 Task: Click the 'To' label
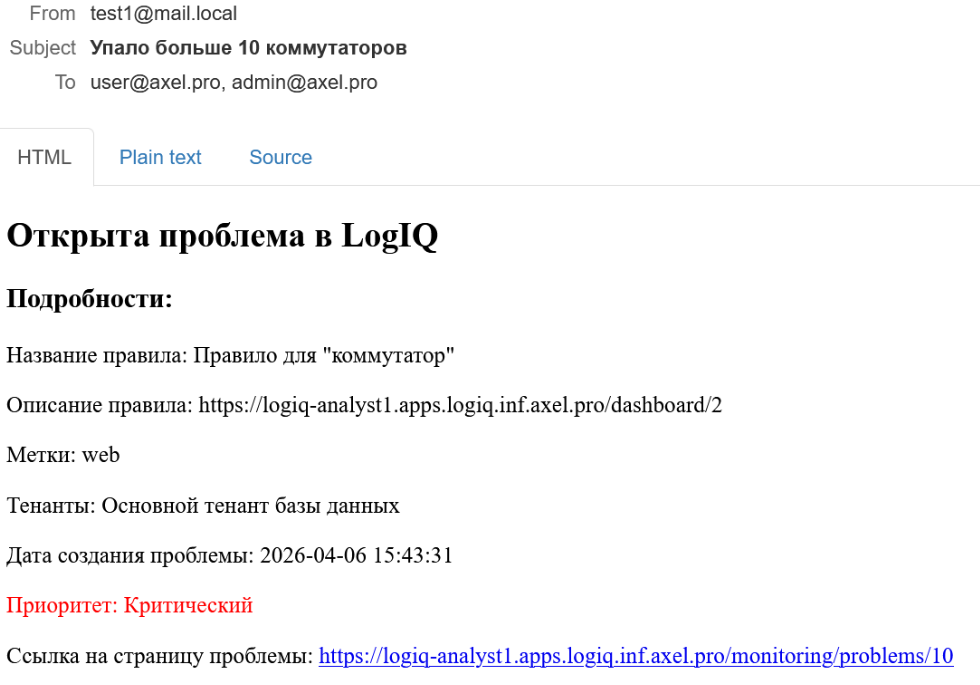point(65,82)
